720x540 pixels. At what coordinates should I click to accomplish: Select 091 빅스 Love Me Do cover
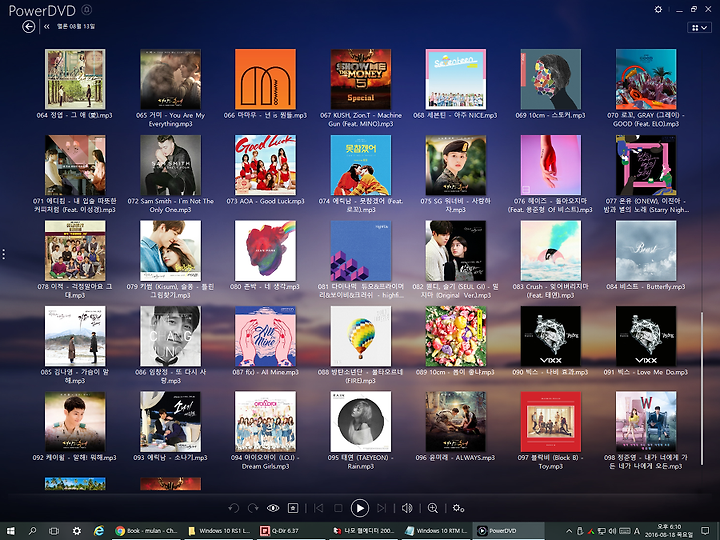click(x=646, y=336)
